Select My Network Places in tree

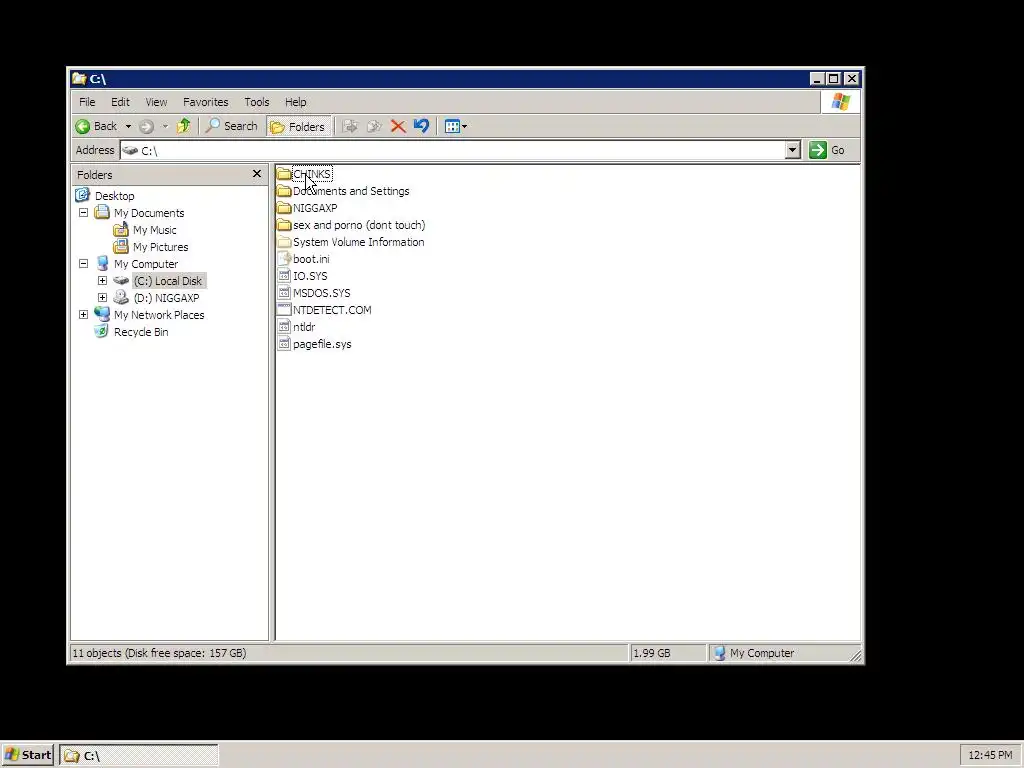(x=159, y=315)
